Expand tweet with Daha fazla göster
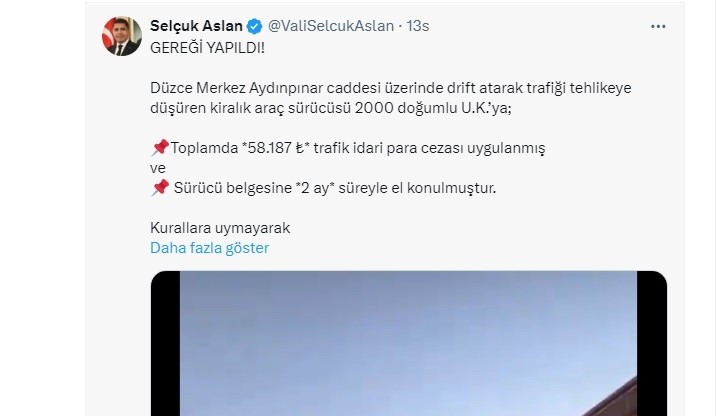The height and width of the screenshot is (416, 717). (x=209, y=248)
